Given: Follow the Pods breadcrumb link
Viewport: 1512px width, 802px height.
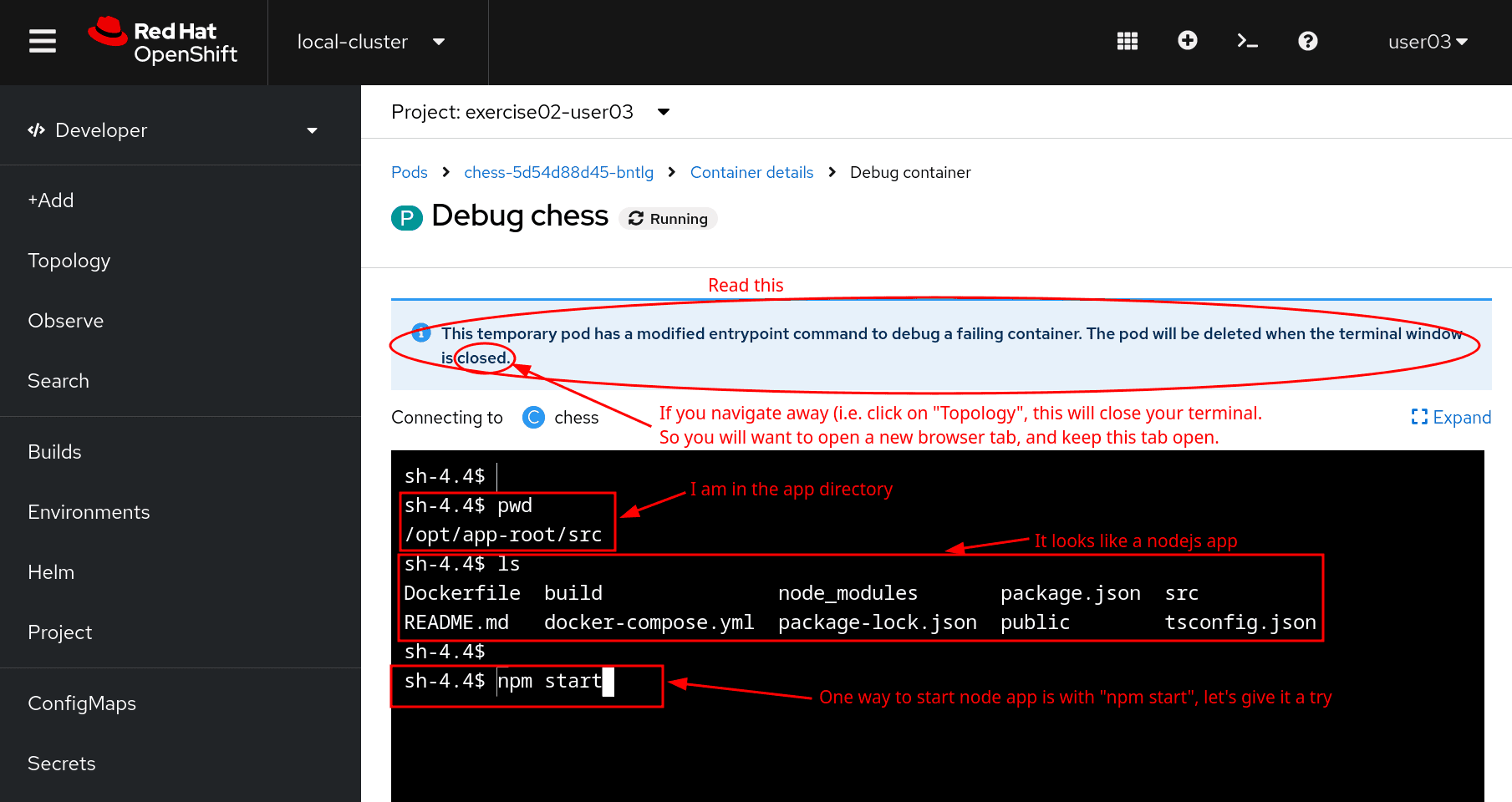Looking at the screenshot, I should [x=410, y=172].
